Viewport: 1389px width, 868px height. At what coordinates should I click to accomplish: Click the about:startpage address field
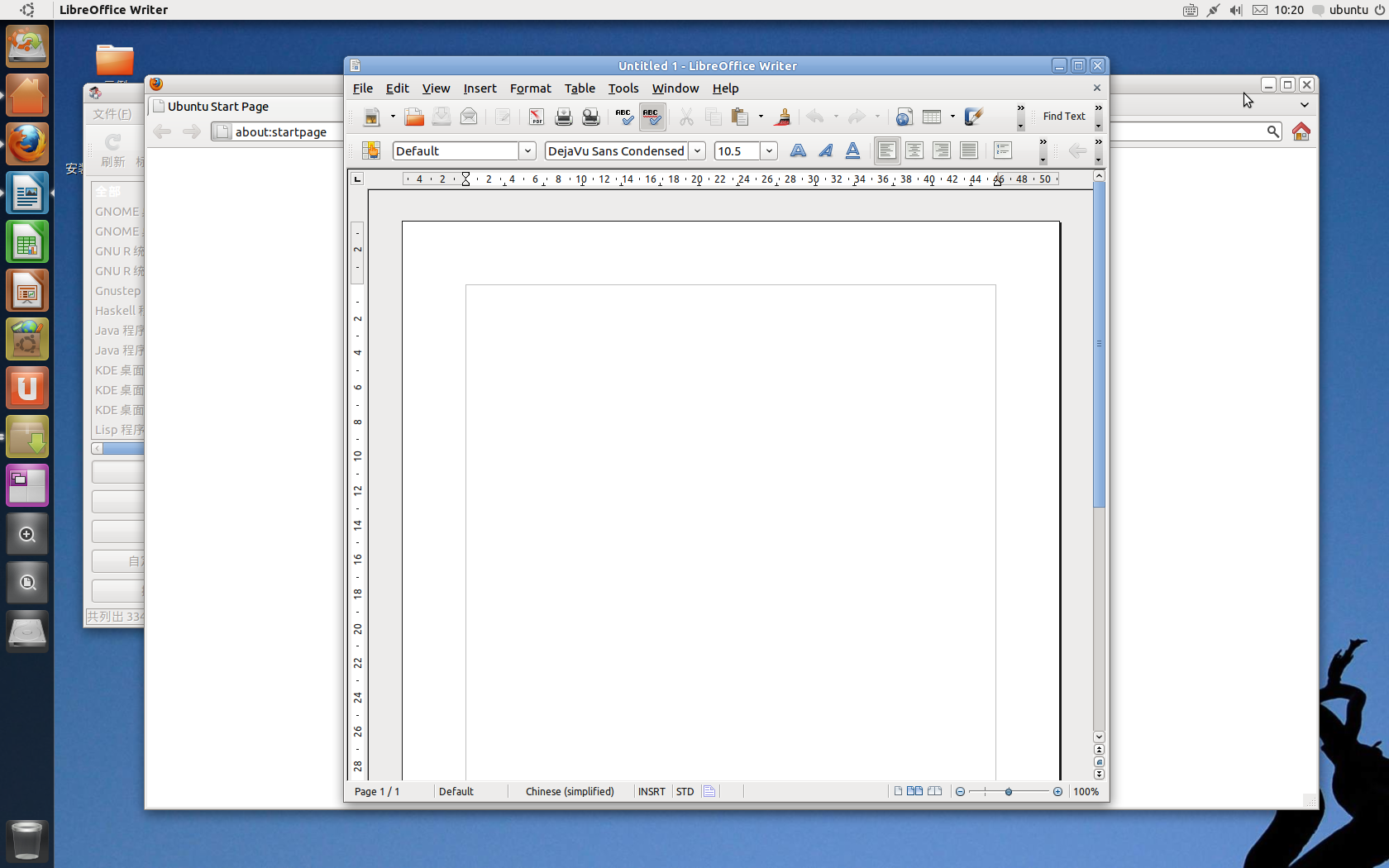281,131
